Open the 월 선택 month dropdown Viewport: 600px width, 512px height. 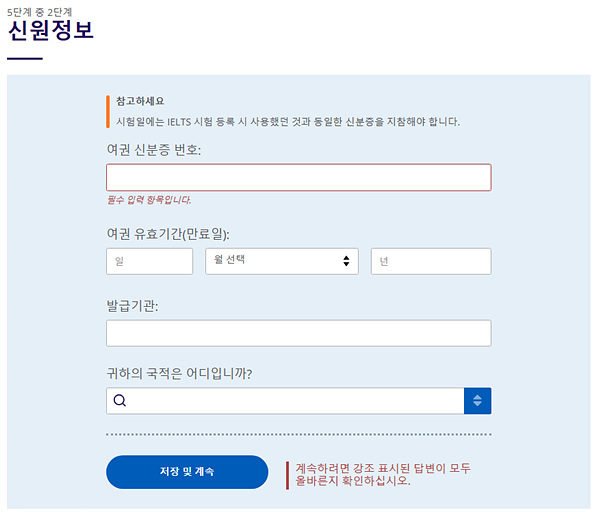(281, 261)
